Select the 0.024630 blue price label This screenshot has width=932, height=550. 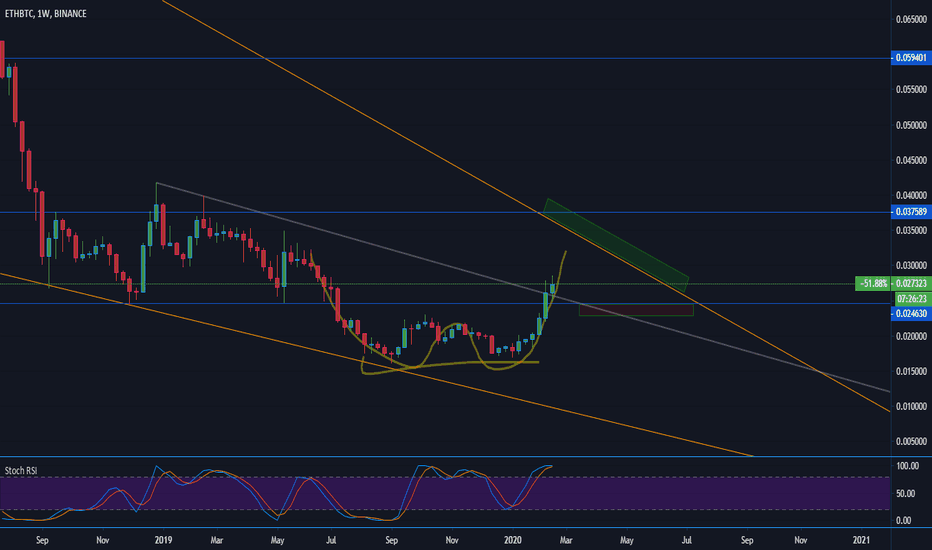click(911, 313)
